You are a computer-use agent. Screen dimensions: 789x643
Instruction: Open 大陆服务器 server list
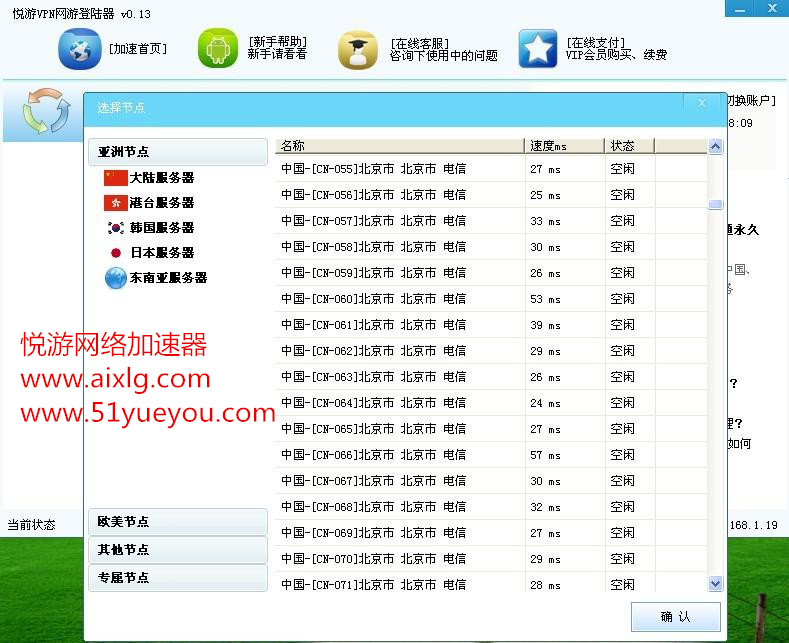click(162, 178)
